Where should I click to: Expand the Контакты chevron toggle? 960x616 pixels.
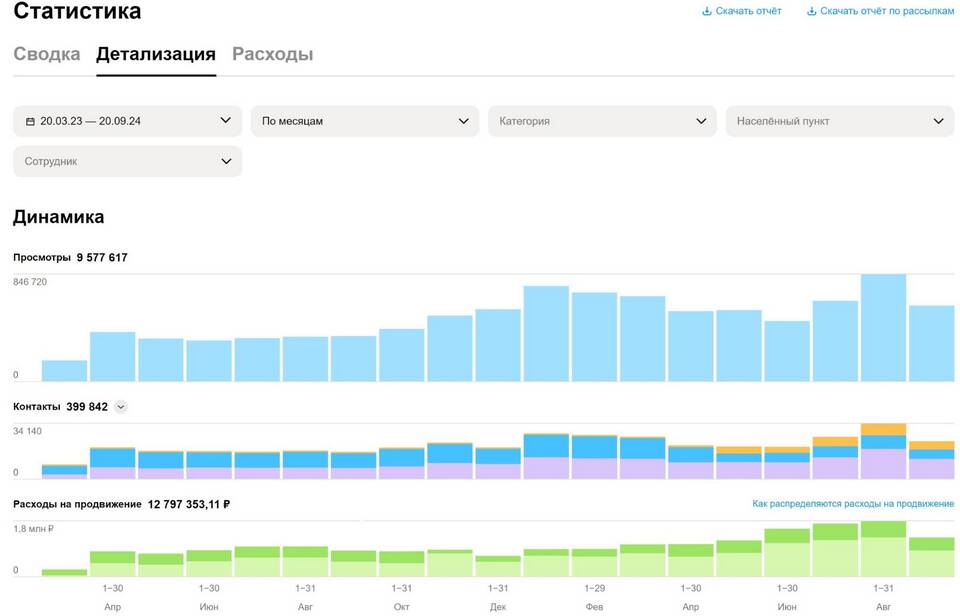121,407
